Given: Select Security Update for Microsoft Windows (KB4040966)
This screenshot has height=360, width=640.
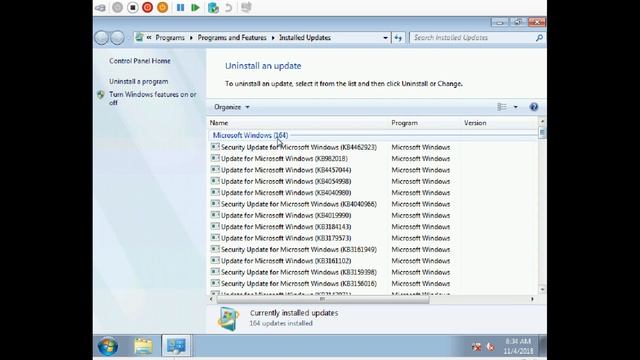Looking at the screenshot, I should [x=298, y=204].
